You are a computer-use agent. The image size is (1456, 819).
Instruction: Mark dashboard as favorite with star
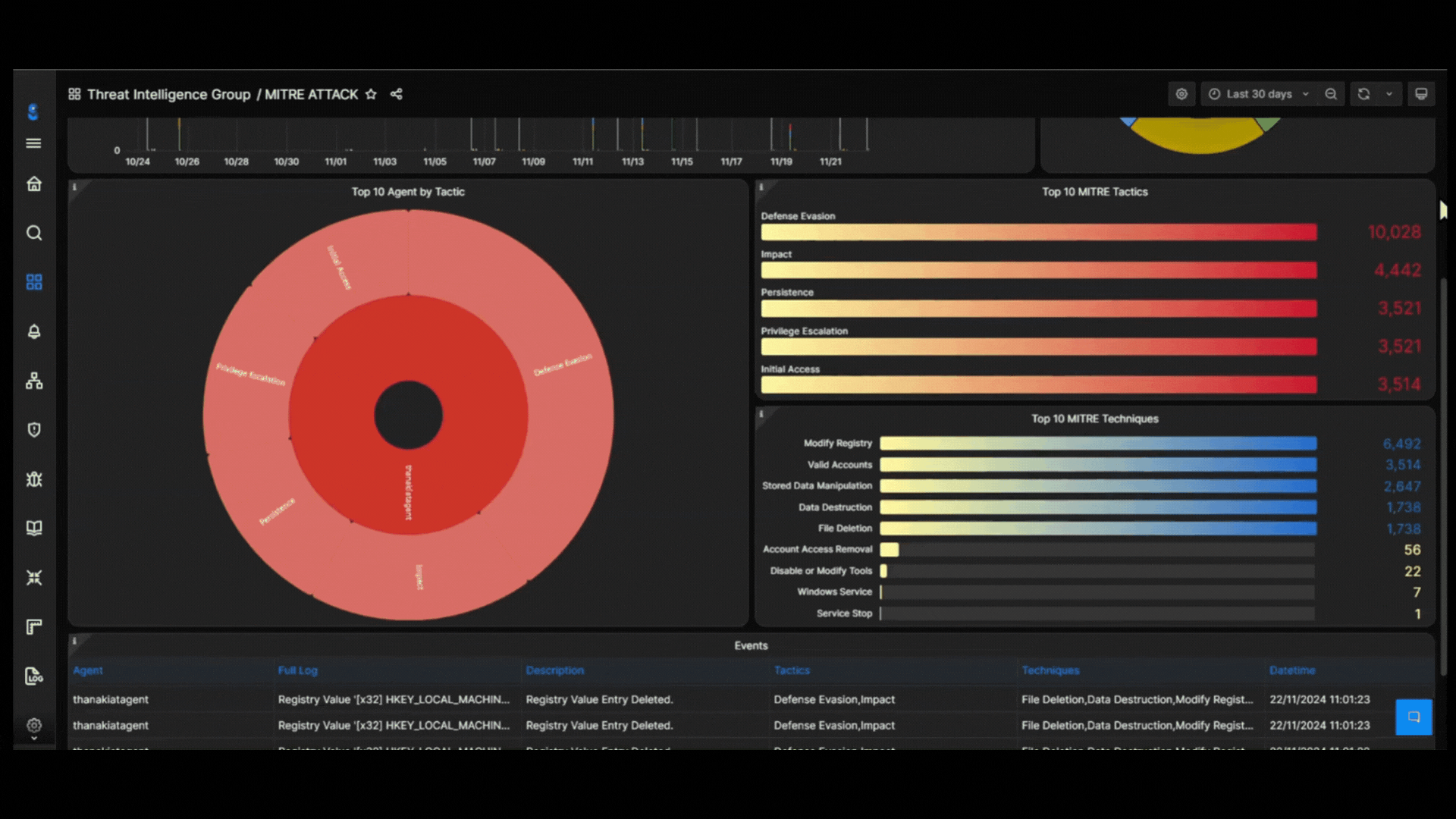click(x=371, y=94)
